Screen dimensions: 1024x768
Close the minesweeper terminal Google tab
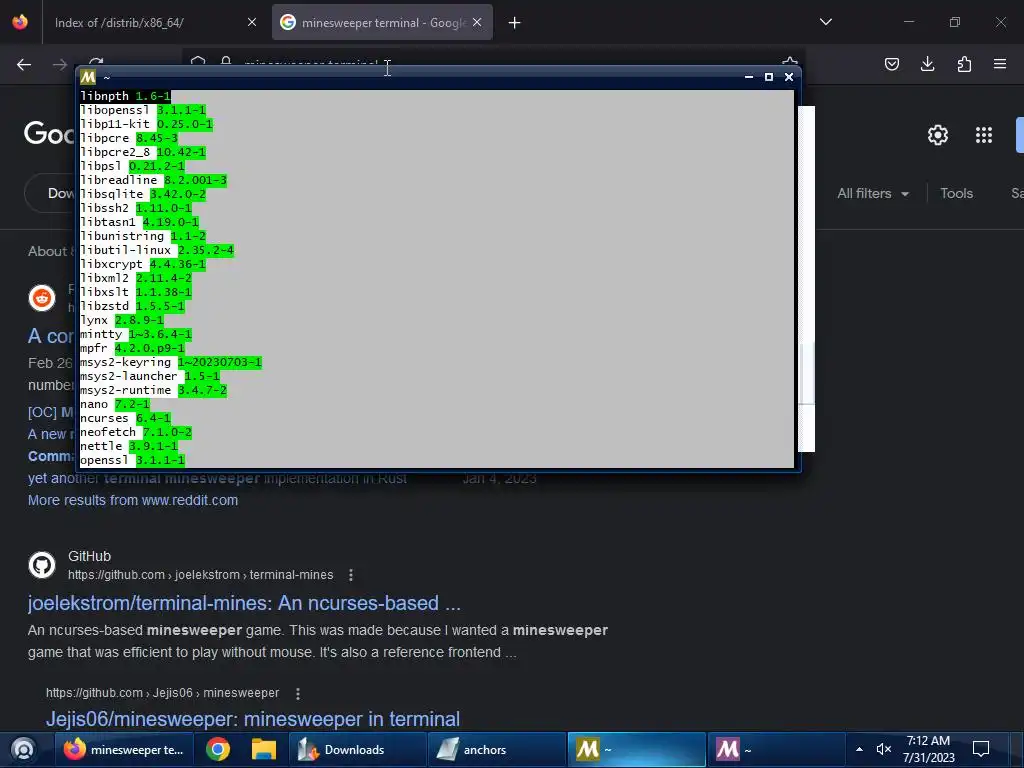477,23
